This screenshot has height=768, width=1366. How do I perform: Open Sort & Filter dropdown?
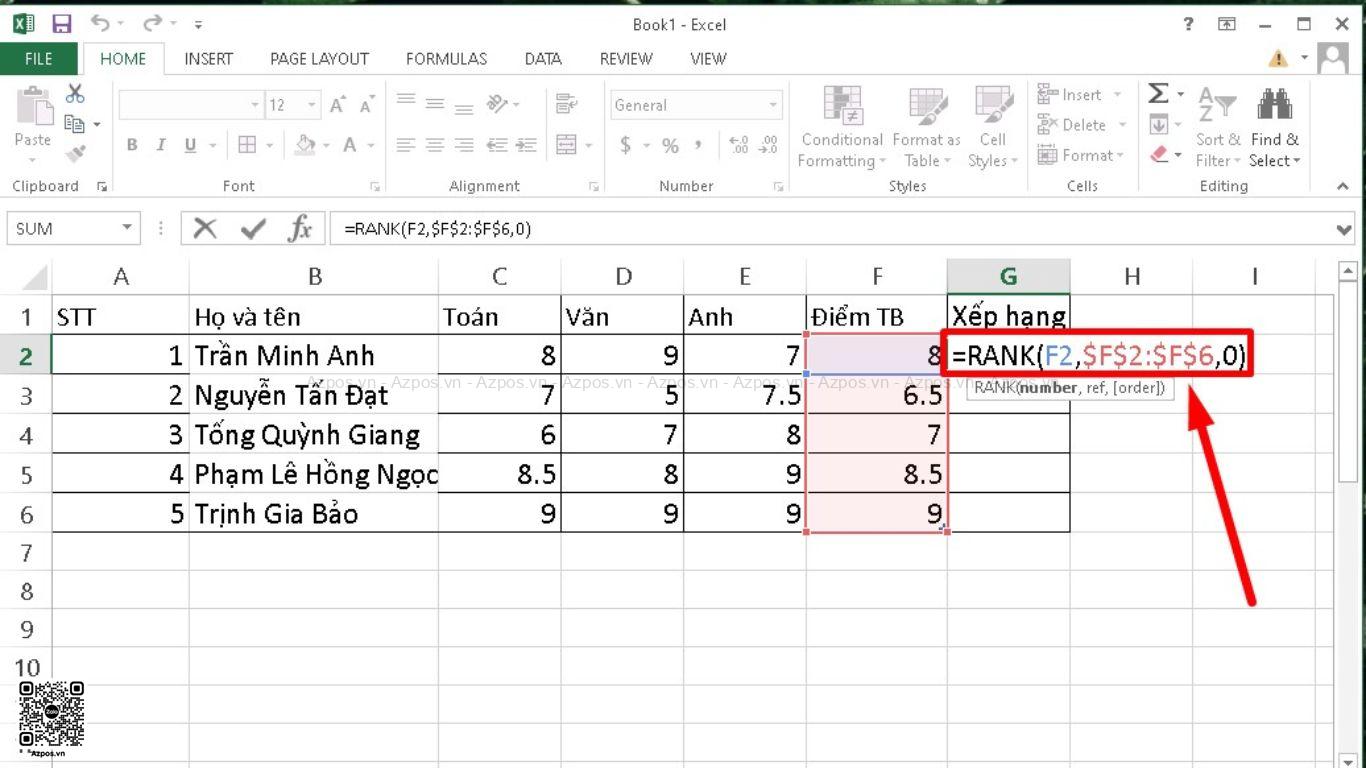tap(1218, 127)
